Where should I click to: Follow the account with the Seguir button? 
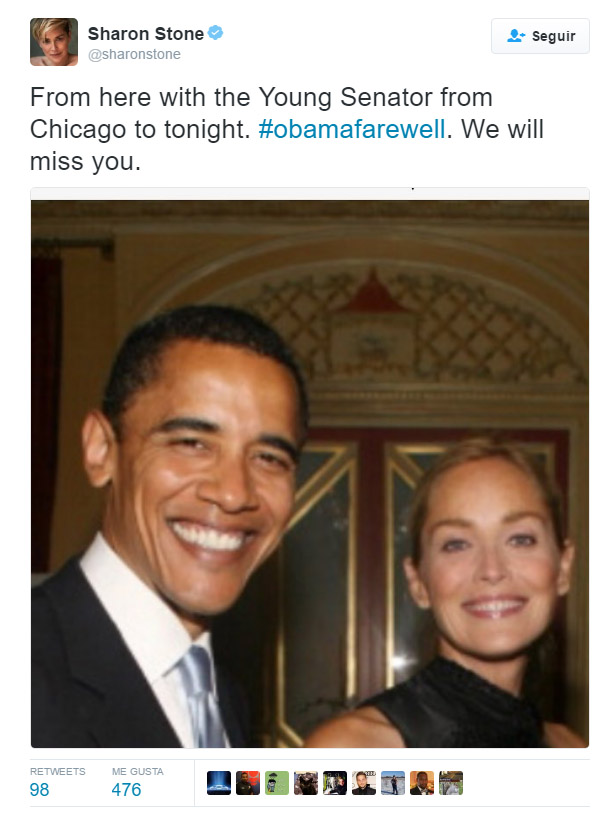point(540,36)
